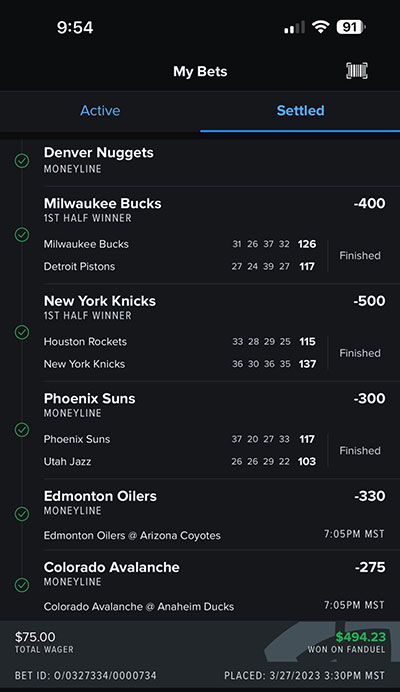Tap the Bet ID number text
This screenshot has height=692, width=400.
pos(86,675)
